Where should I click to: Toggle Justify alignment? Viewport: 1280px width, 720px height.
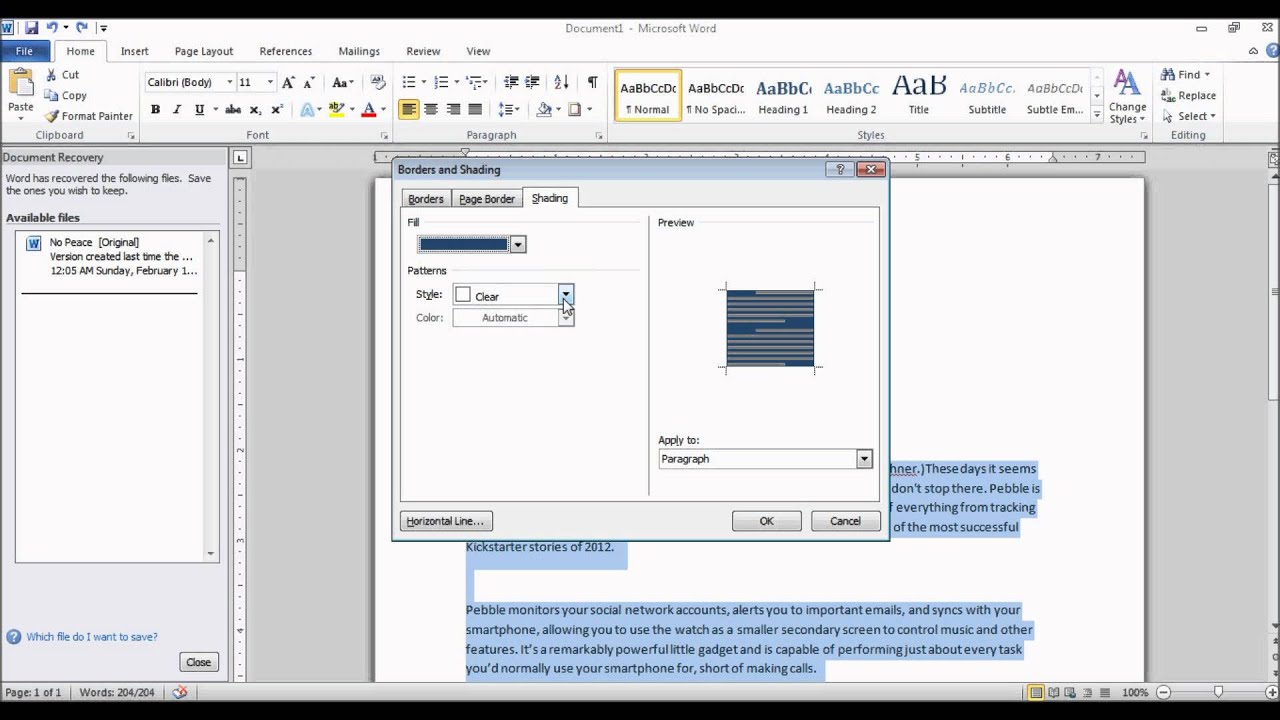[475, 110]
